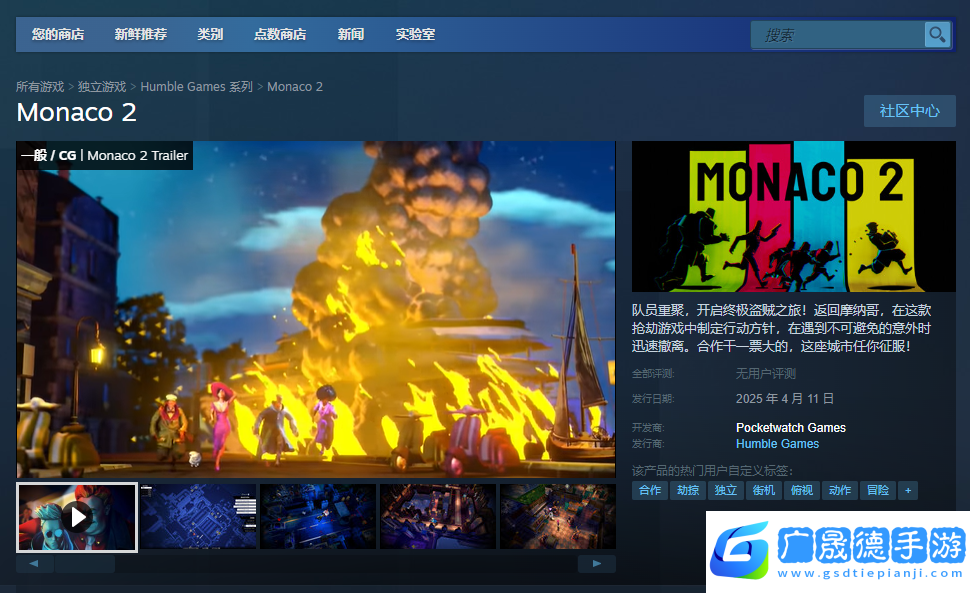Screen dimensions: 970x593
Task: Follow the 独立游戏 breadcrumb link
Action: click(102, 87)
